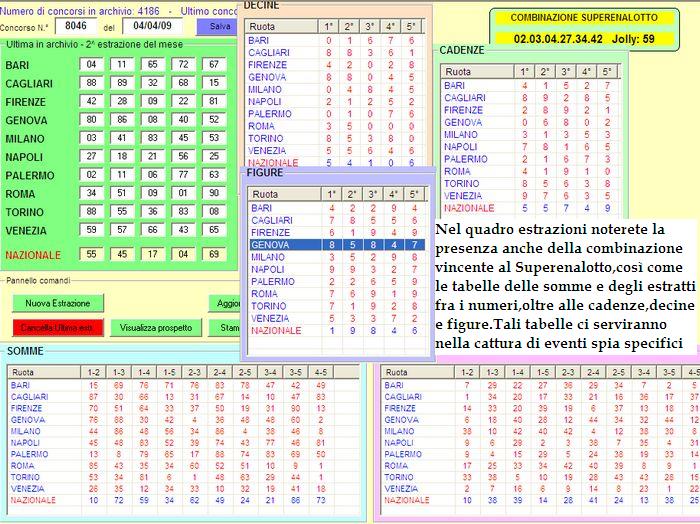Click the 'Pannello comandi' group label
Image resolution: width=700 pixels, height=524 pixels.
(x=38, y=280)
